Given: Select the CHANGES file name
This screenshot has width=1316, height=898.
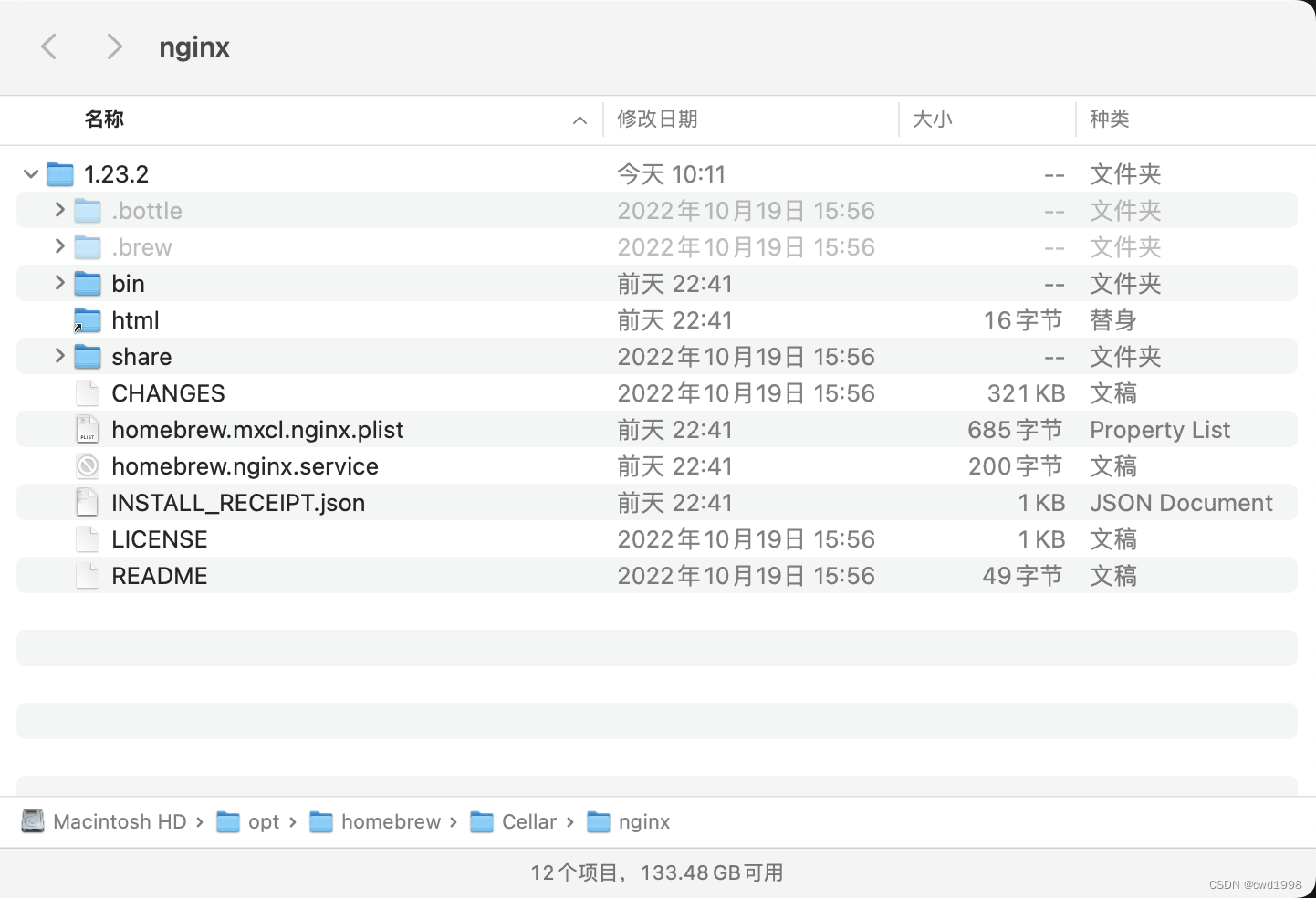Looking at the screenshot, I should tap(168, 392).
